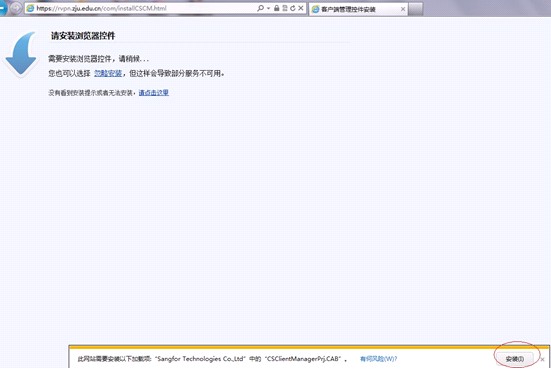This screenshot has height=374, width=551.
Task: Select the 客户端管理控件安装 tab
Action: pos(358,9)
